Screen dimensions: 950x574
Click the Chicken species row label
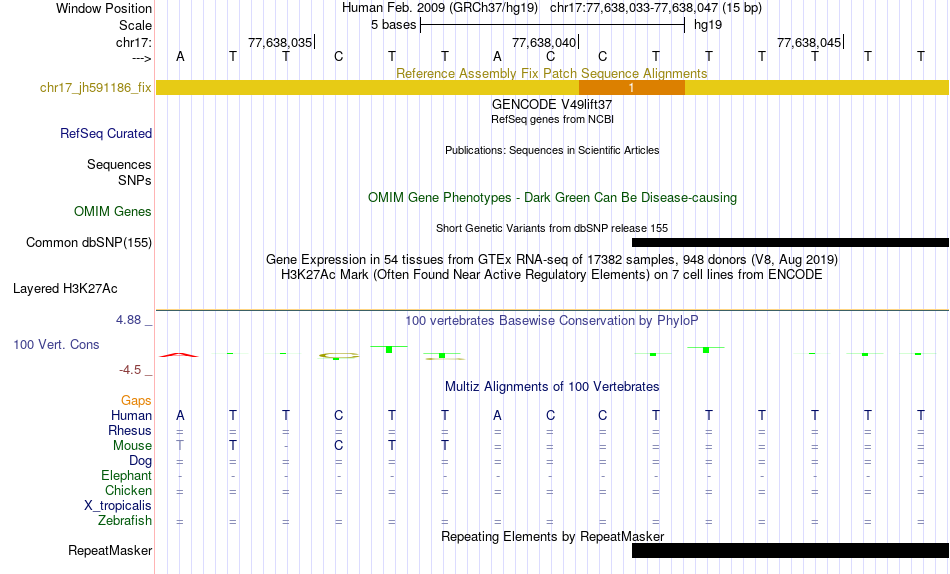128,490
